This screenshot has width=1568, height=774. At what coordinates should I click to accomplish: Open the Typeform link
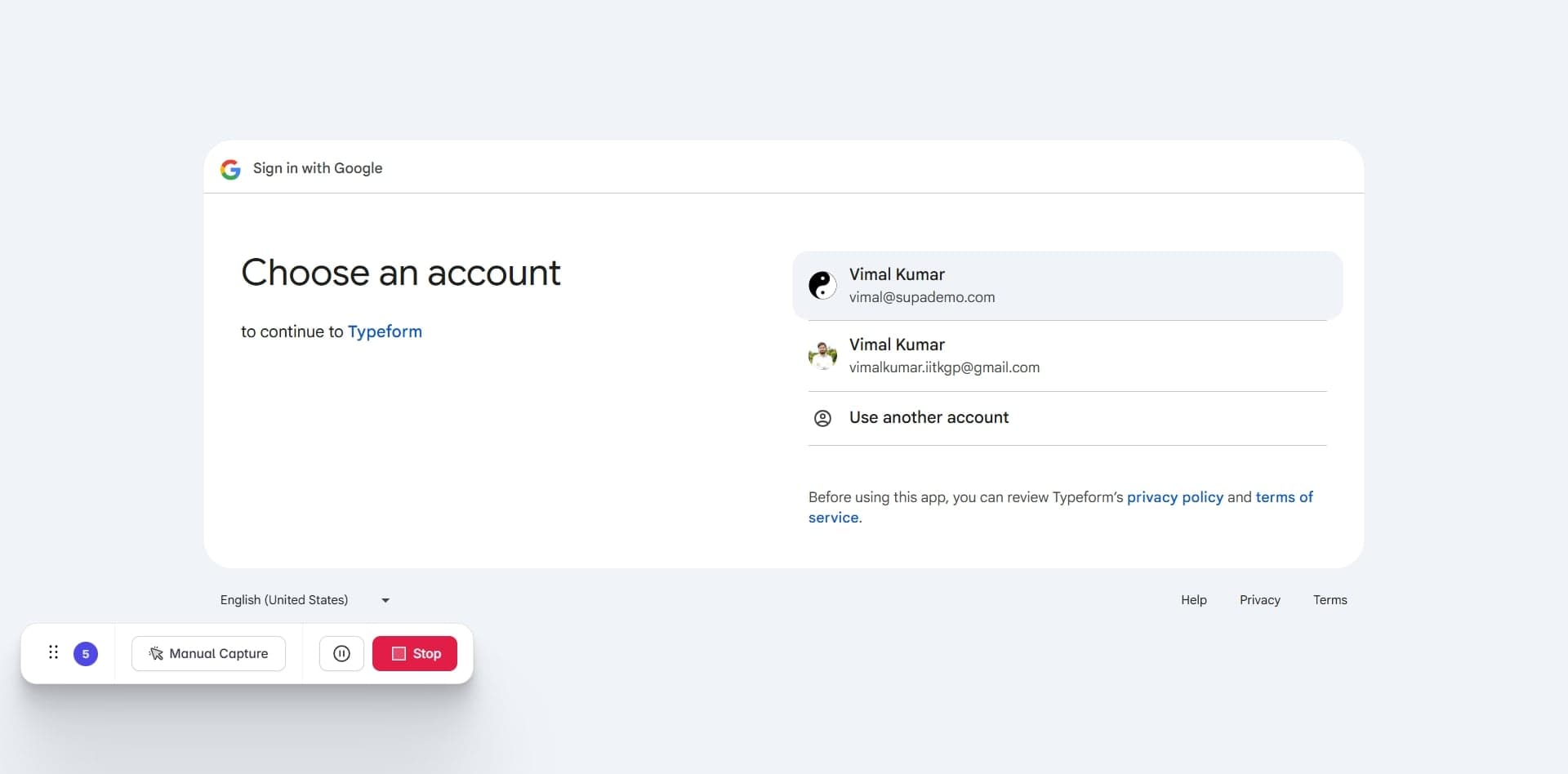tap(385, 331)
